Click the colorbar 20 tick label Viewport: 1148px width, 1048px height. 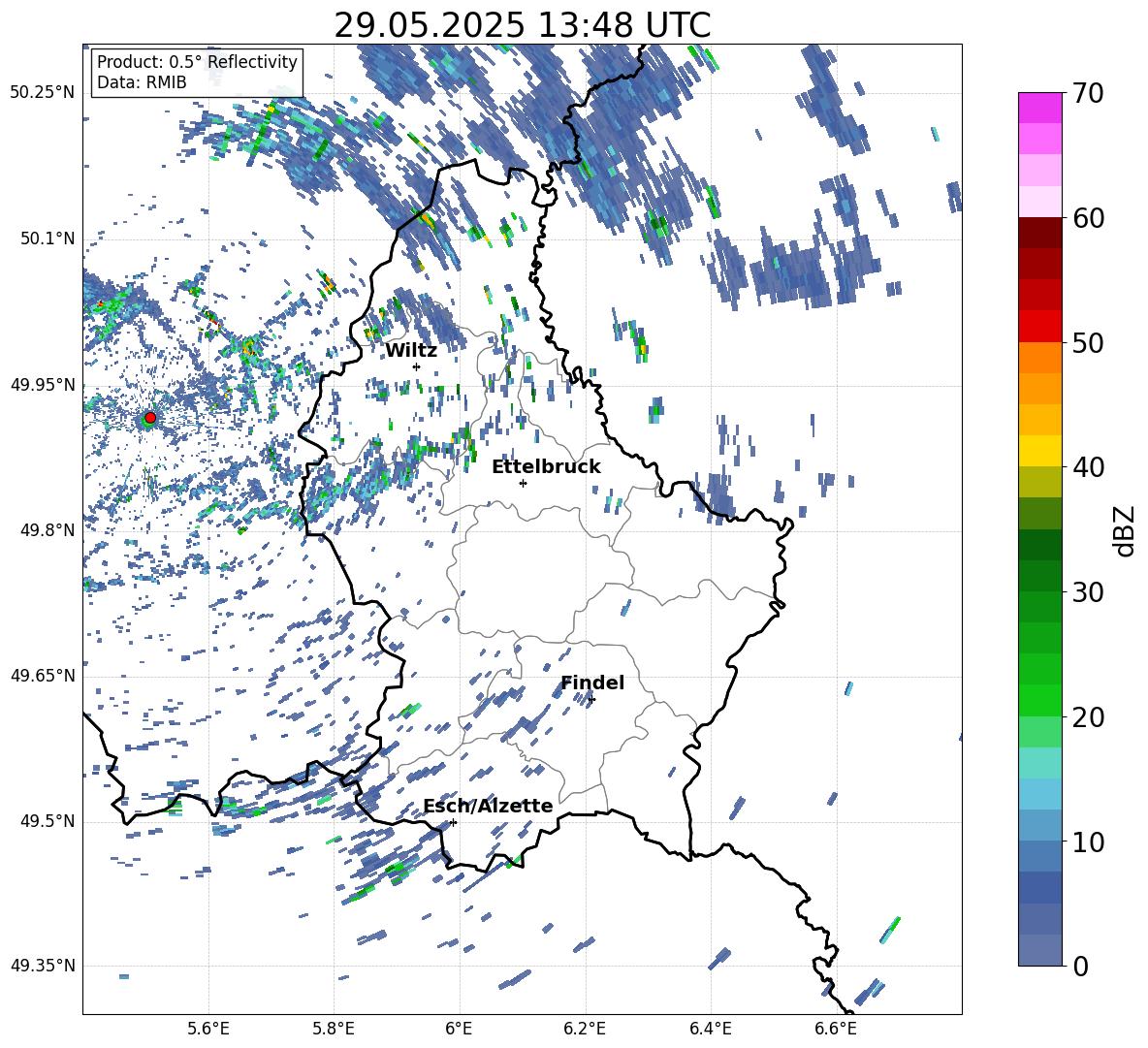point(1088,716)
